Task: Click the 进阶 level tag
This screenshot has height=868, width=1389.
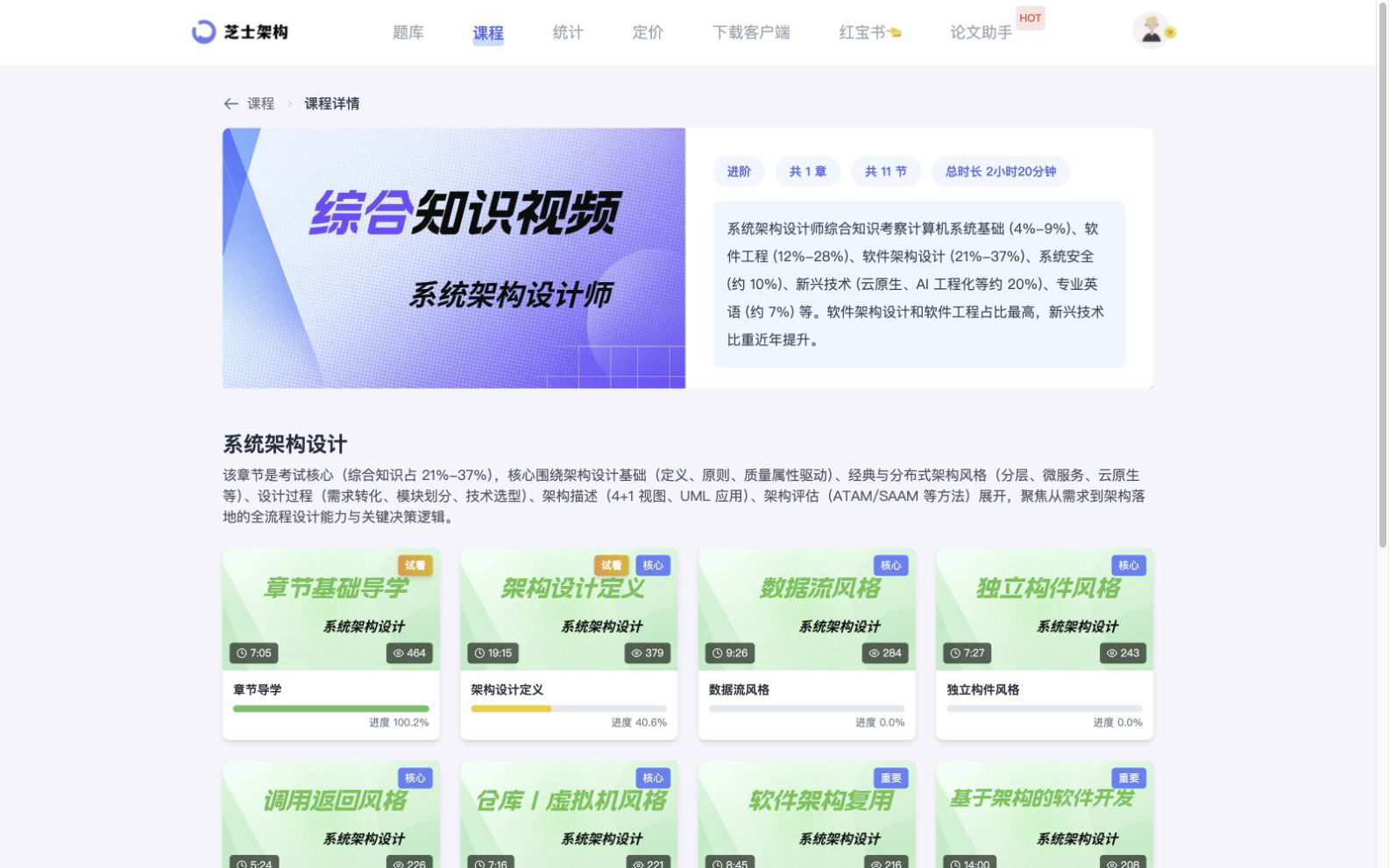Action: coord(739,172)
